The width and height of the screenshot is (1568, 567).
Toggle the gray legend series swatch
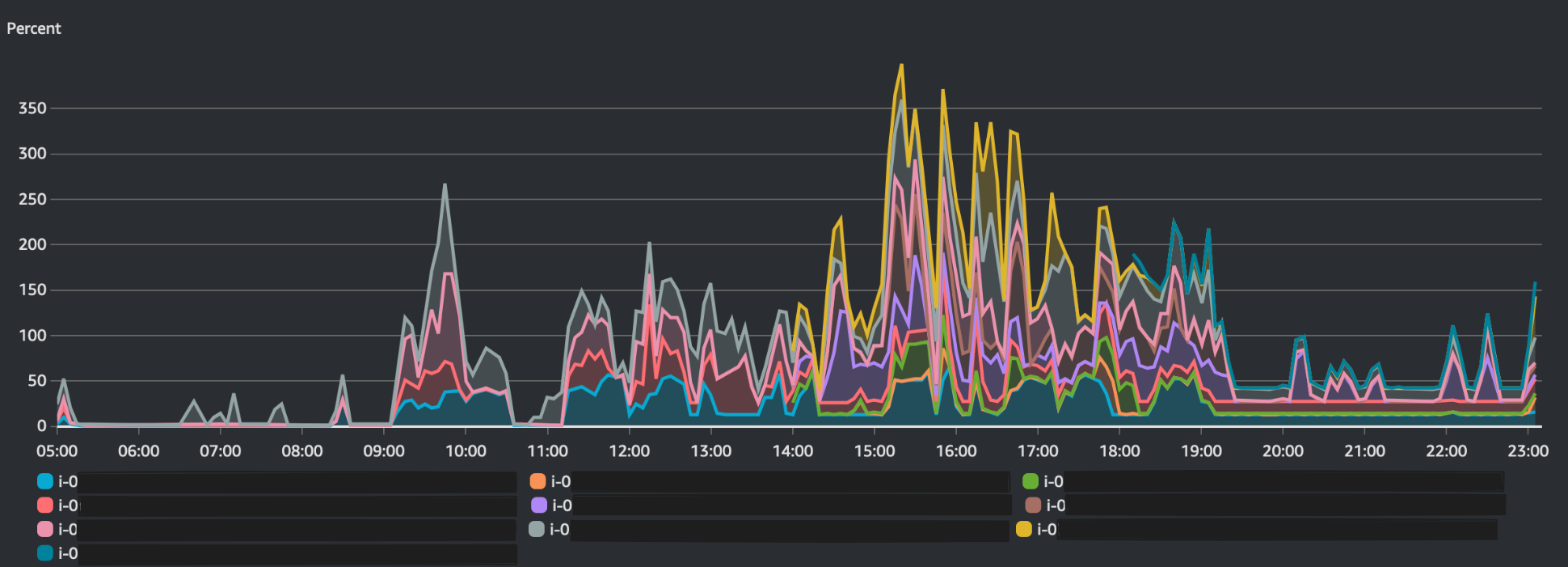[x=537, y=529]
